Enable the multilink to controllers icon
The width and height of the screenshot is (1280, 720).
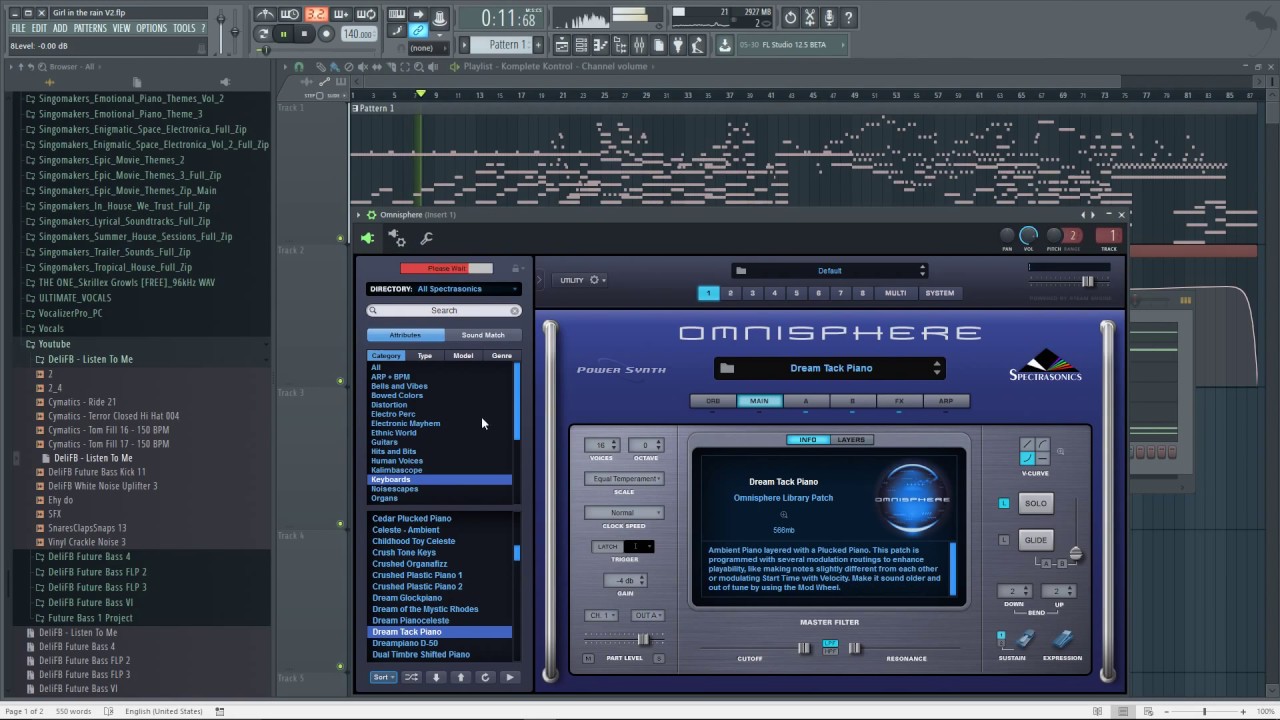[x=419, y=31]
